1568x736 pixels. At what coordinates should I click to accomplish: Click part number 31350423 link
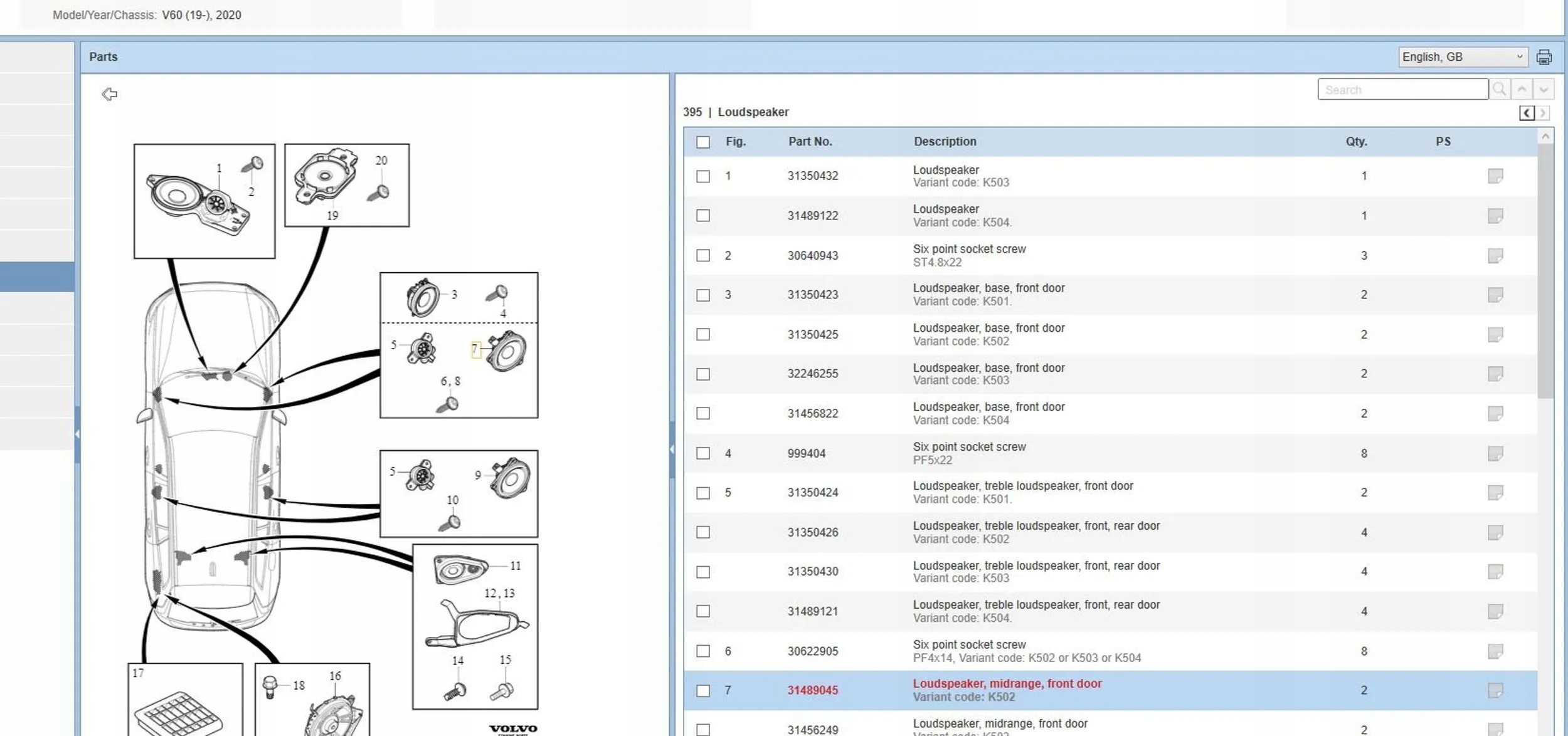point(812,295)
